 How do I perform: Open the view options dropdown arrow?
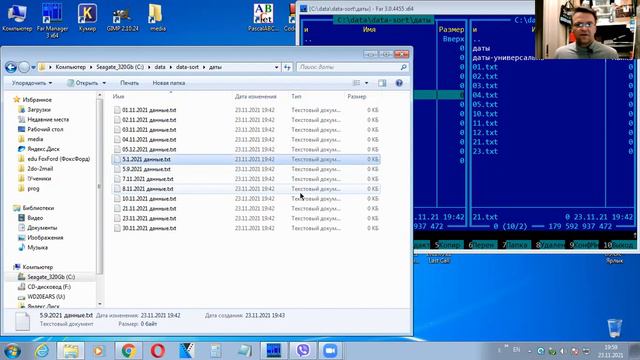point(366,83)
